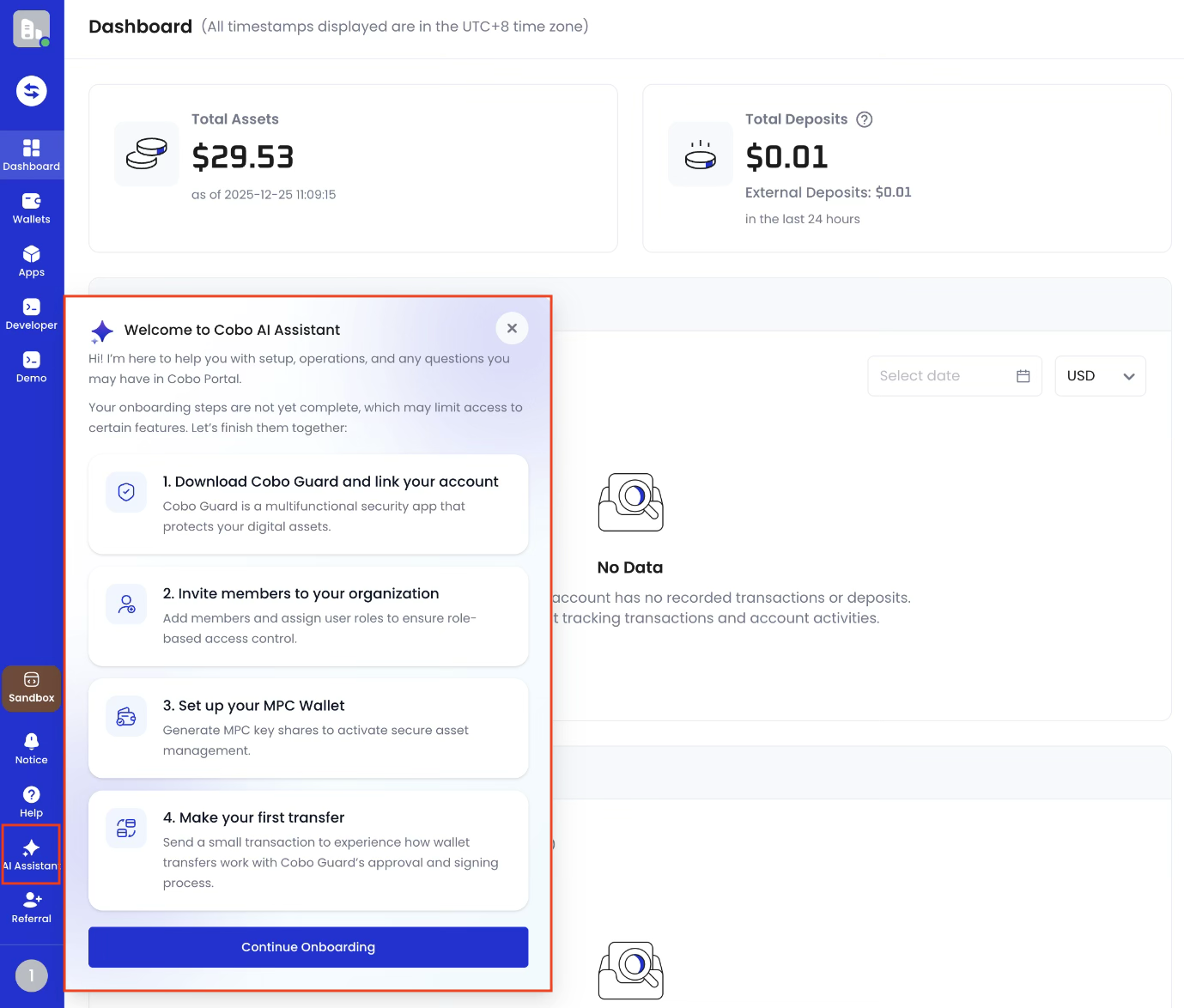Launch the Sandbox environment
The height and width of the screenshot is (1008, 1184).
pos(32,687)
